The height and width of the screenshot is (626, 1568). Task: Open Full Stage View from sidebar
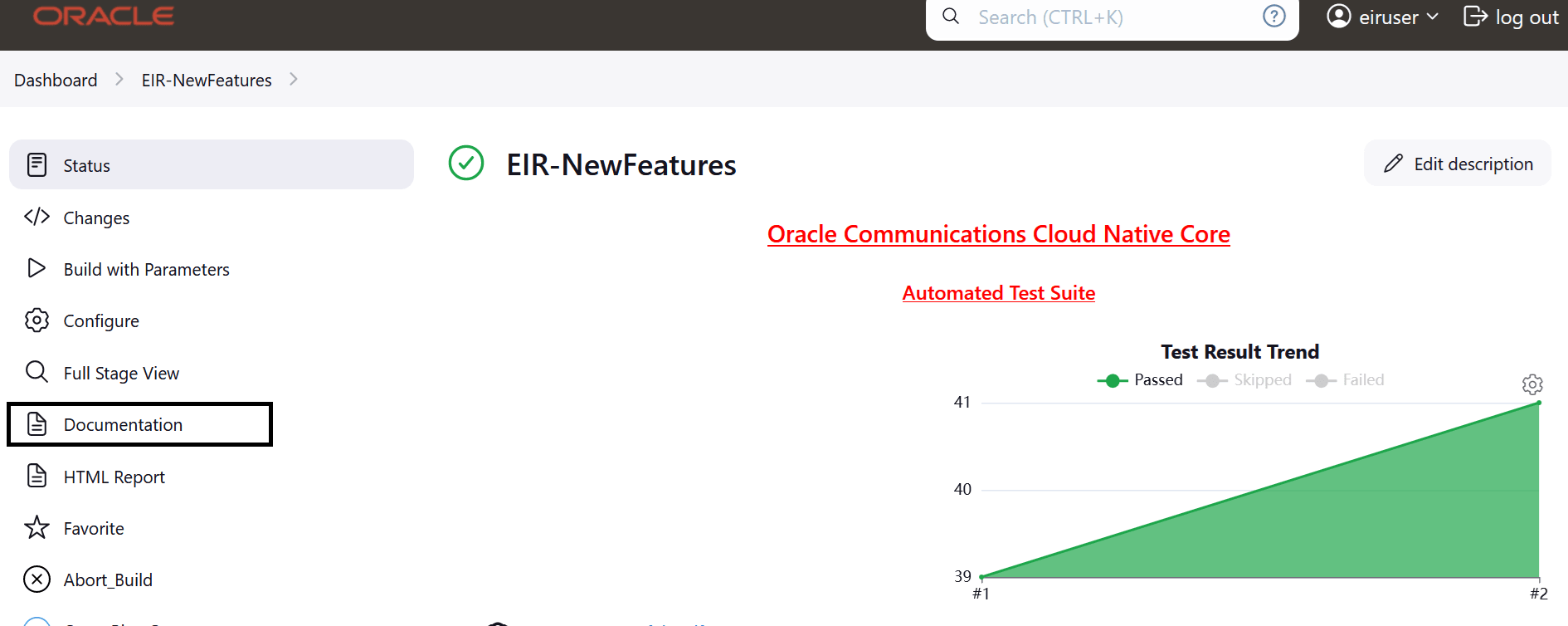tap(212, 372)
